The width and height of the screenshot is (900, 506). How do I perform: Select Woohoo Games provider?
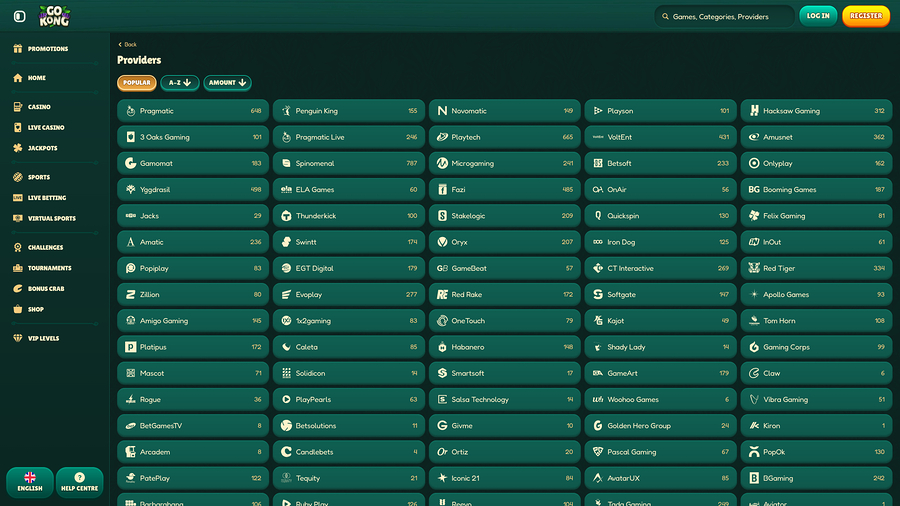pos(661,399)
